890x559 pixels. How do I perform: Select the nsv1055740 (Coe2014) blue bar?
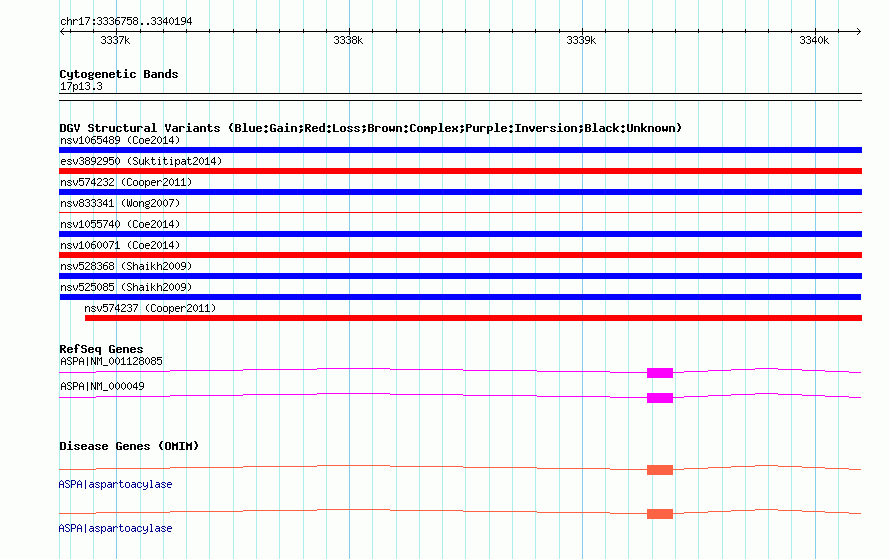tap(460, 234)
